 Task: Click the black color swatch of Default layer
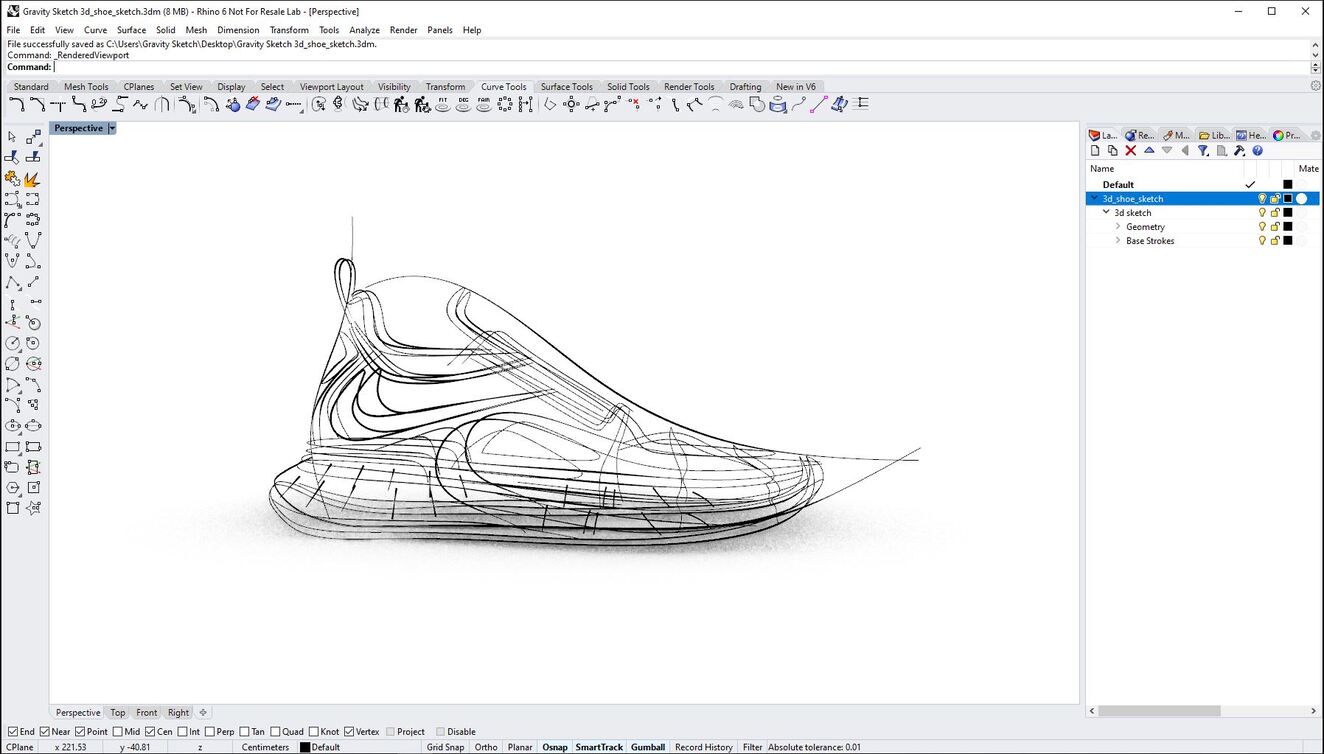(1288, 185)
